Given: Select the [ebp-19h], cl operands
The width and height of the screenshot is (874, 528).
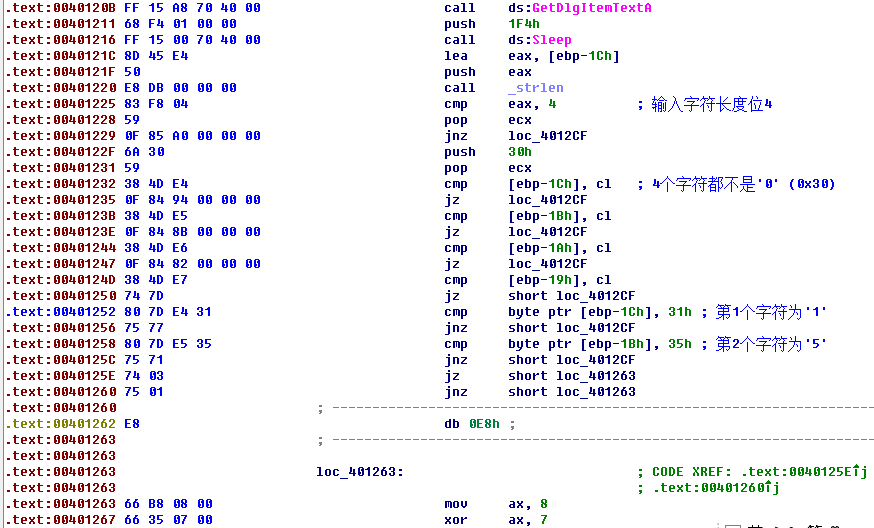Looking at the screenshot, I should click(x=560, y=280).
